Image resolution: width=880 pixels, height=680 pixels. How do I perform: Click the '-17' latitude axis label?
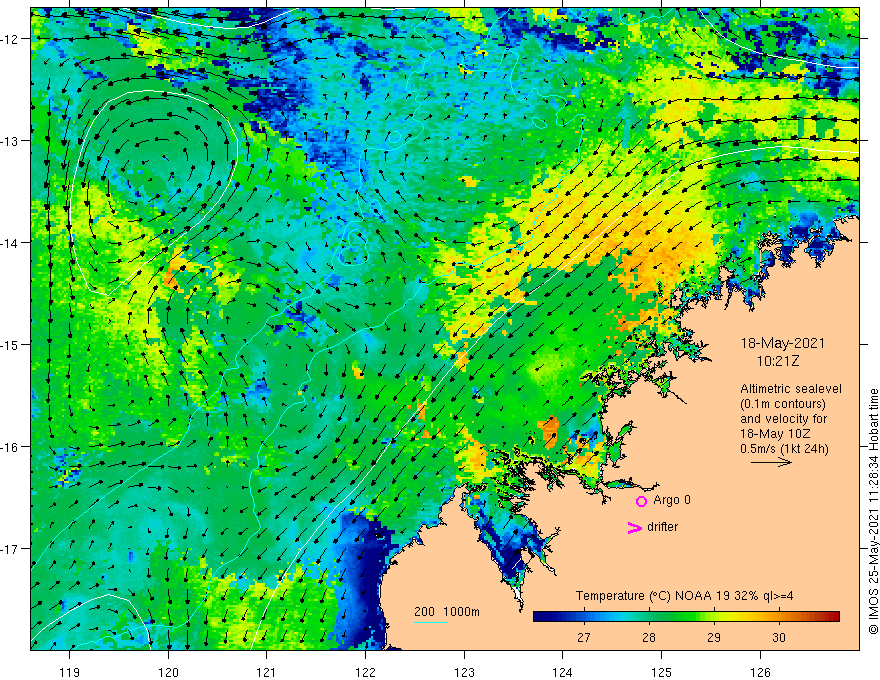click(x=10, y=549)
